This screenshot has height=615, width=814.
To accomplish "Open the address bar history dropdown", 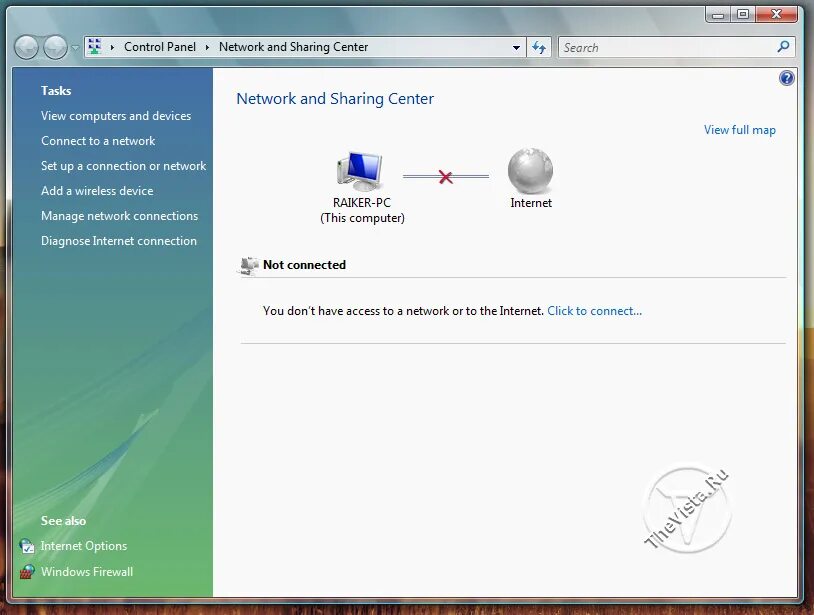I will tap(516, 48).
